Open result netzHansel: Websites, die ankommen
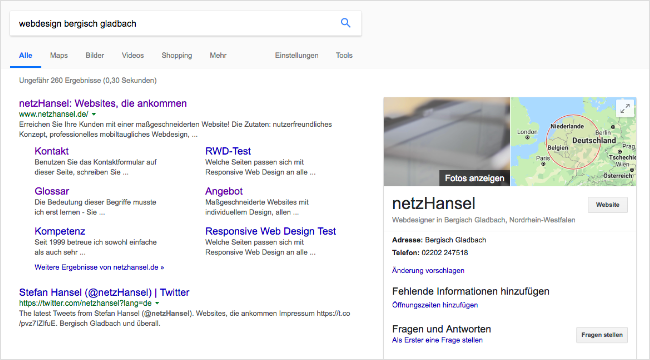This screenshot has width=650, height=360. coord(103,103)
